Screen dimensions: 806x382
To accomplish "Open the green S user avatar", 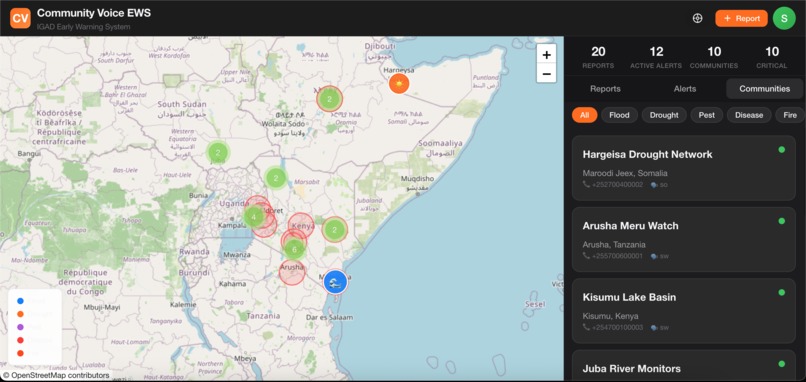I will tap(784, 19).
